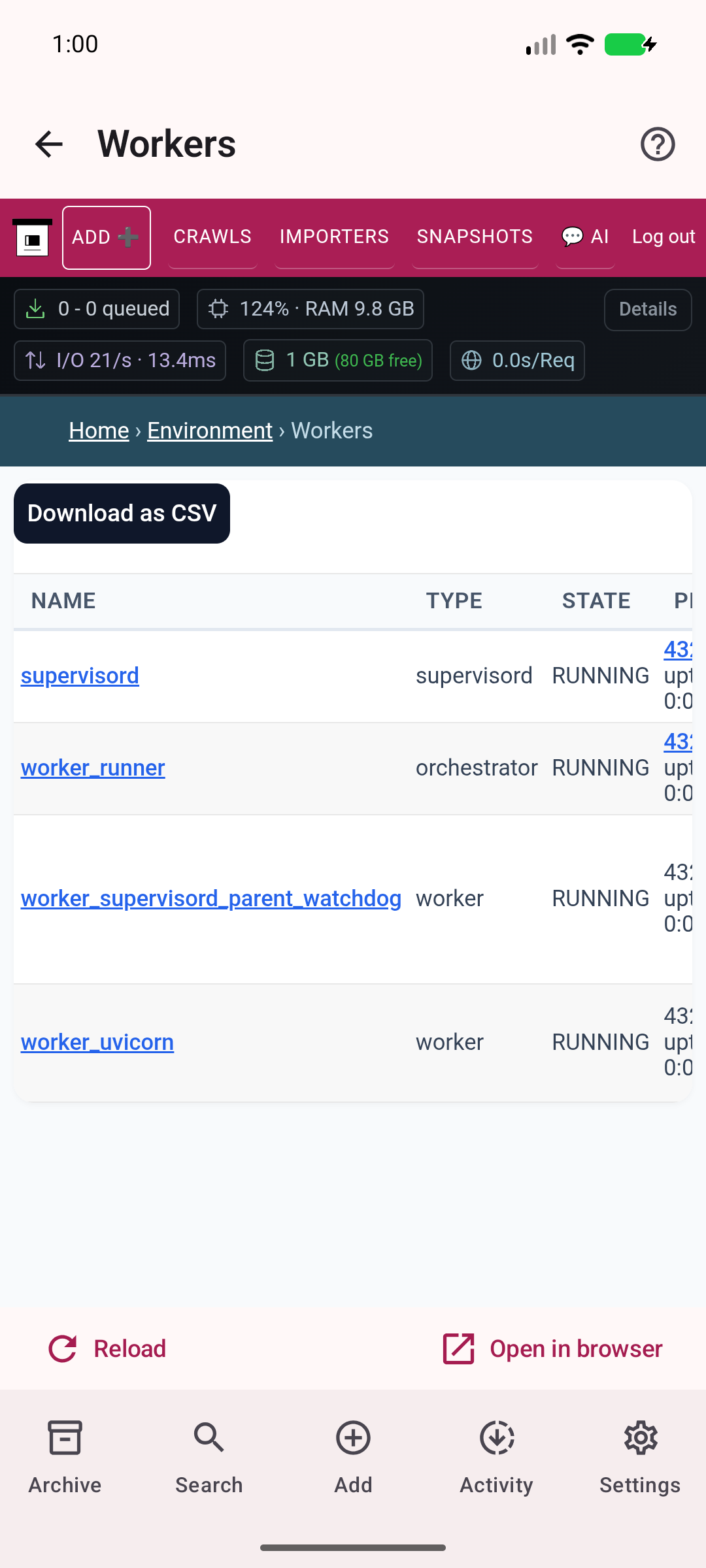Viewport: 706px width, 1568px height.
Task: Open the worker_uvicorn link
Action: [97, 1043]
